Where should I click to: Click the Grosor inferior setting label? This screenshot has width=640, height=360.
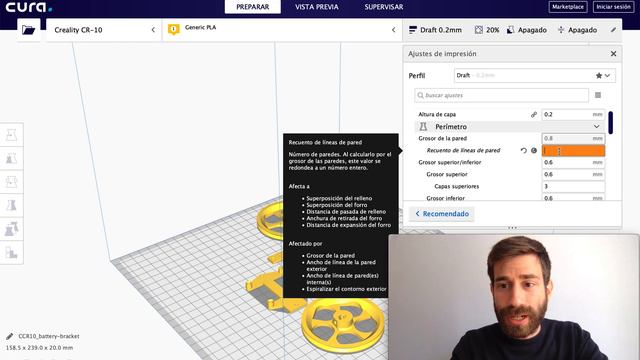pyautogui.click(x=445, y=198)
